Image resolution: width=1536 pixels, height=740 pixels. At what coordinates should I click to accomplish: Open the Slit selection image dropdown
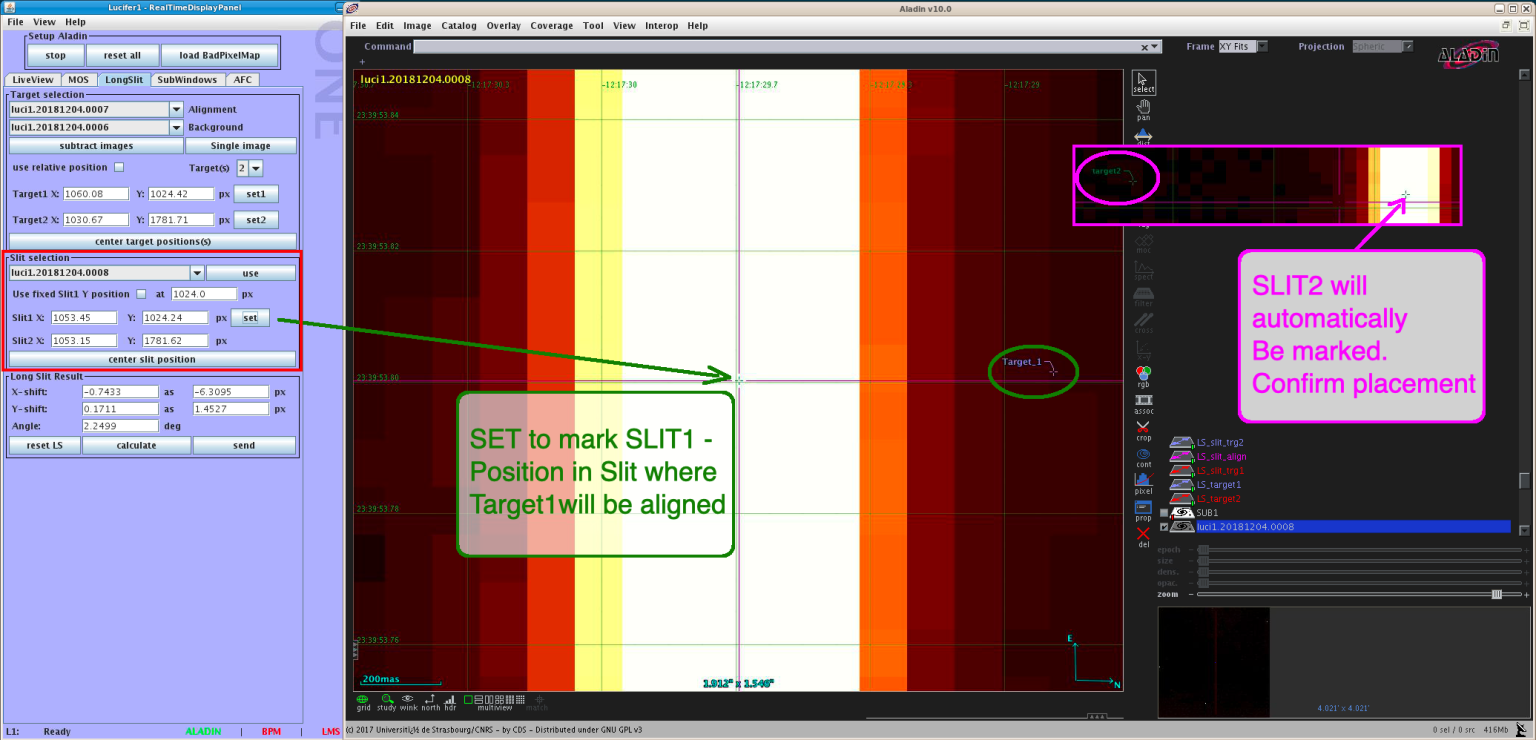(x=197, y=273)
